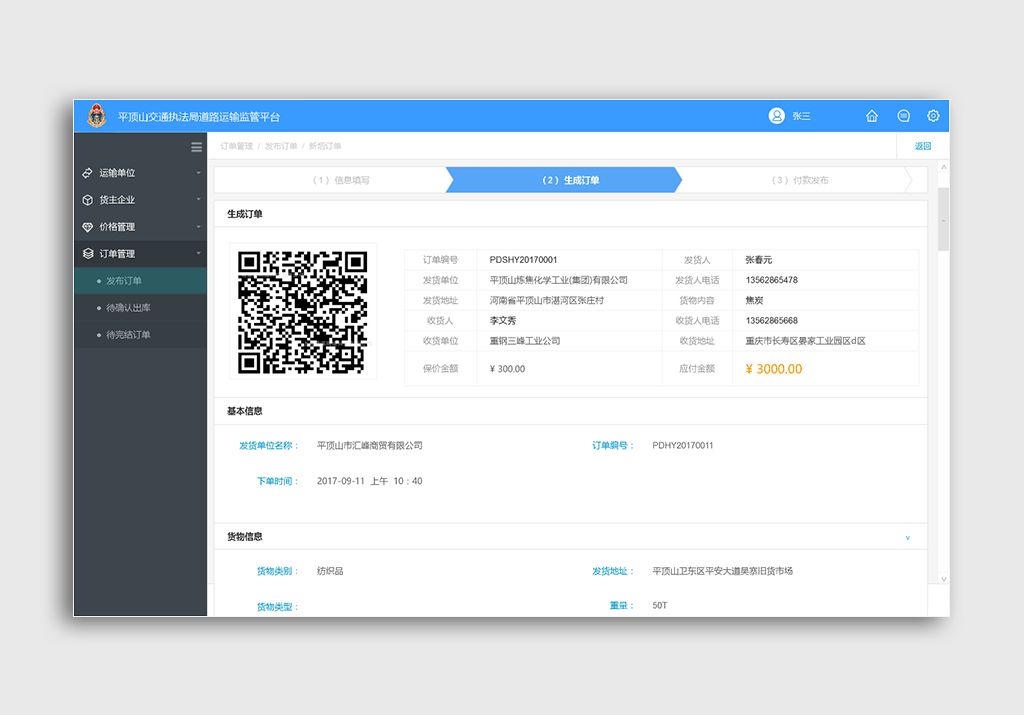Viewport: 1024px width, 715px height.
Task: Click the 货物信息 section heading
Action: pyautogui.click(x=245, y=537)
